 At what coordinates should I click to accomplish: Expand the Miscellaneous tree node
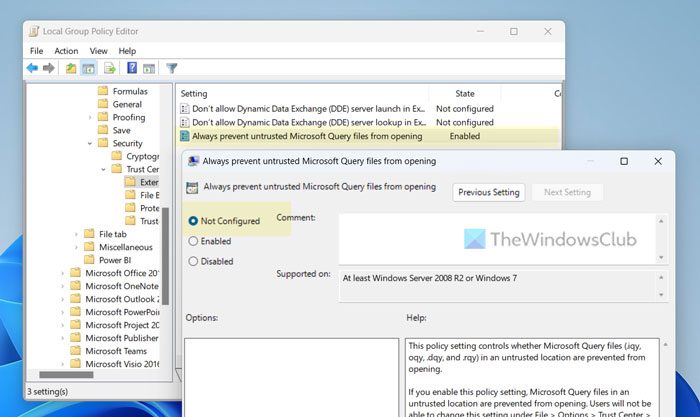[76, 247]
